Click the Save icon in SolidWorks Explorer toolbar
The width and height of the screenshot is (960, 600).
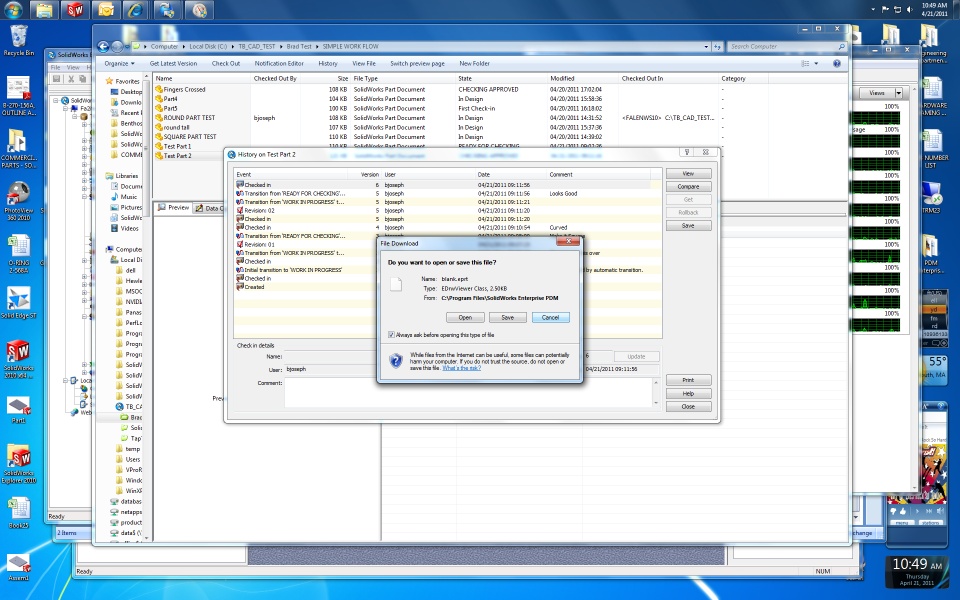point(57,79)
